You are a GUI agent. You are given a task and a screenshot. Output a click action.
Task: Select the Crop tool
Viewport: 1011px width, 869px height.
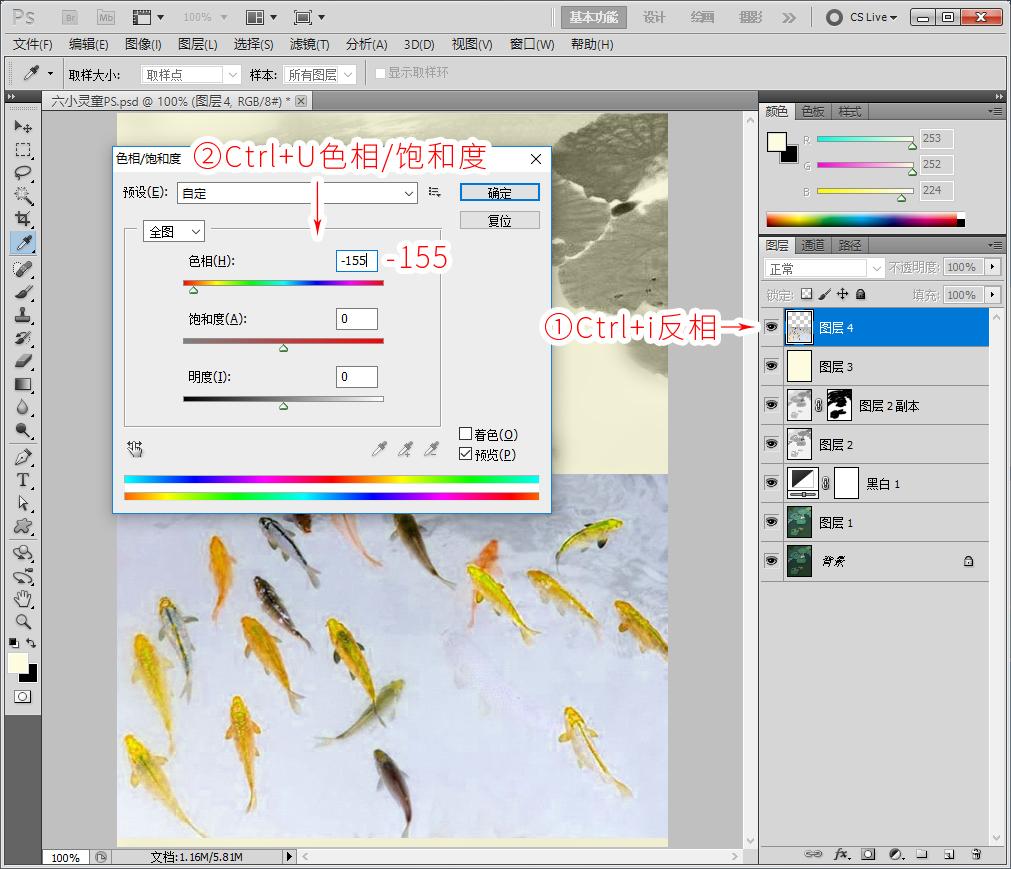[x=23, y=219]
